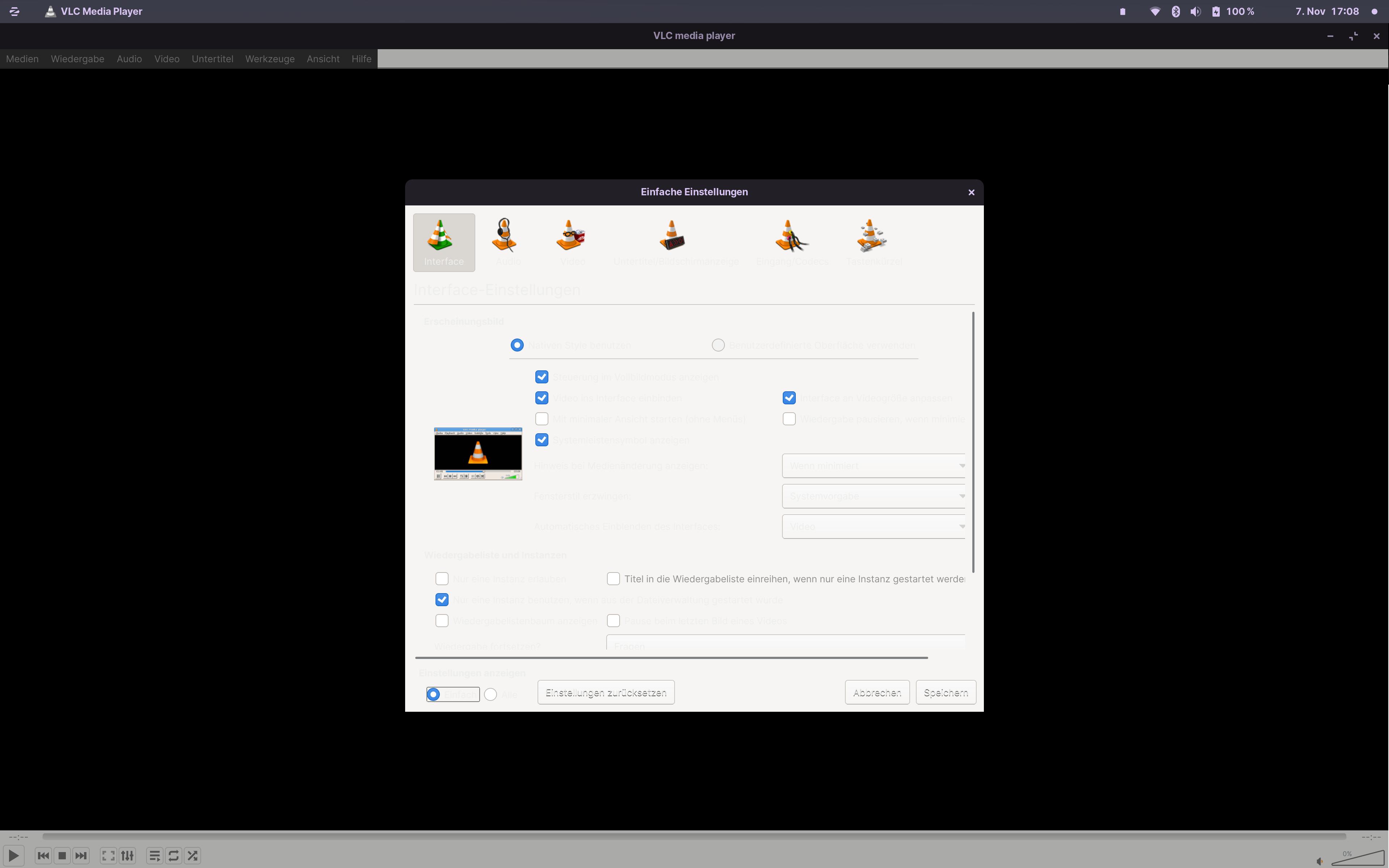This screenshot has height=868, width=1389.
Task: Select the Alle settings radio button
Action: pos(491,695)
